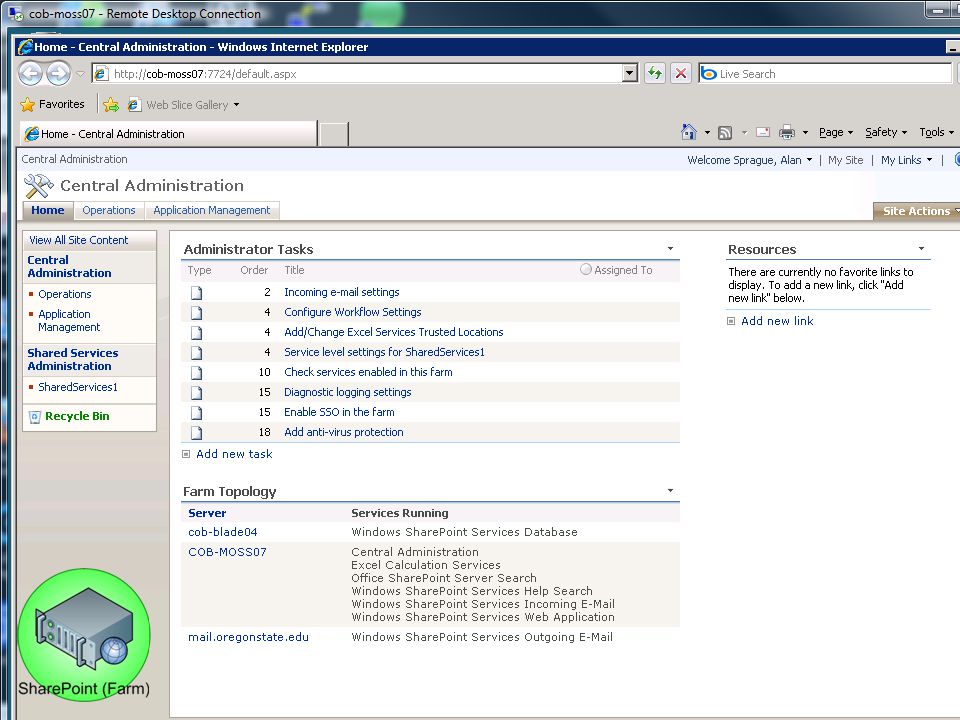This screenshot has width=960, height=720.
Task: Click the Recycle Bin icon in sidebar
Action: point(35,416)
